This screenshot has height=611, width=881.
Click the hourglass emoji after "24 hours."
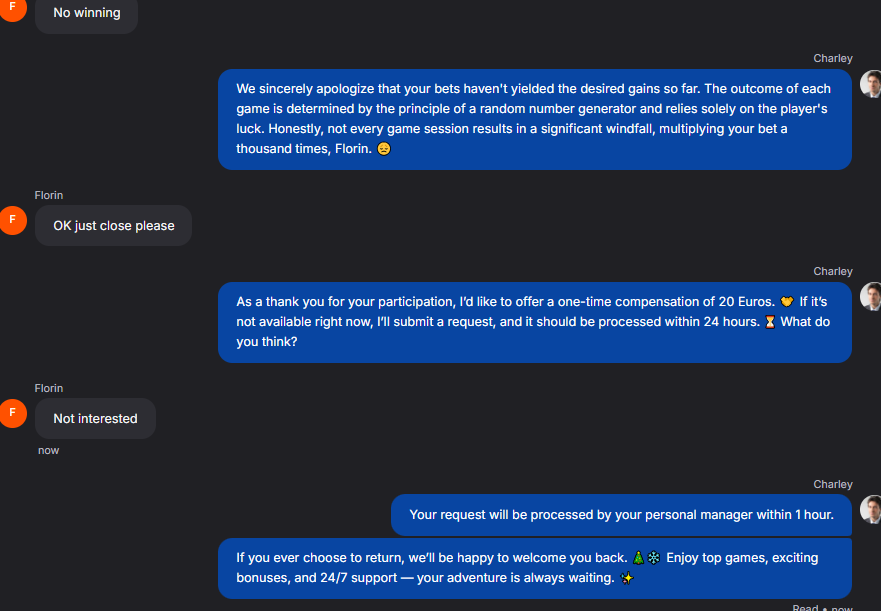(x=769, y=322)
